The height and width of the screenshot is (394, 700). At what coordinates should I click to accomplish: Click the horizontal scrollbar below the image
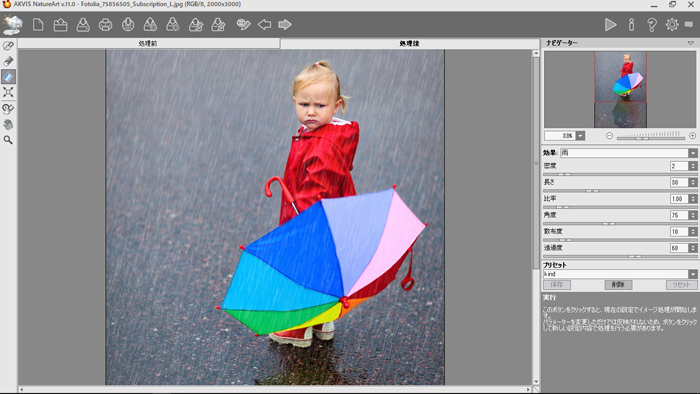pyautogui.click(x=276, y=390)
